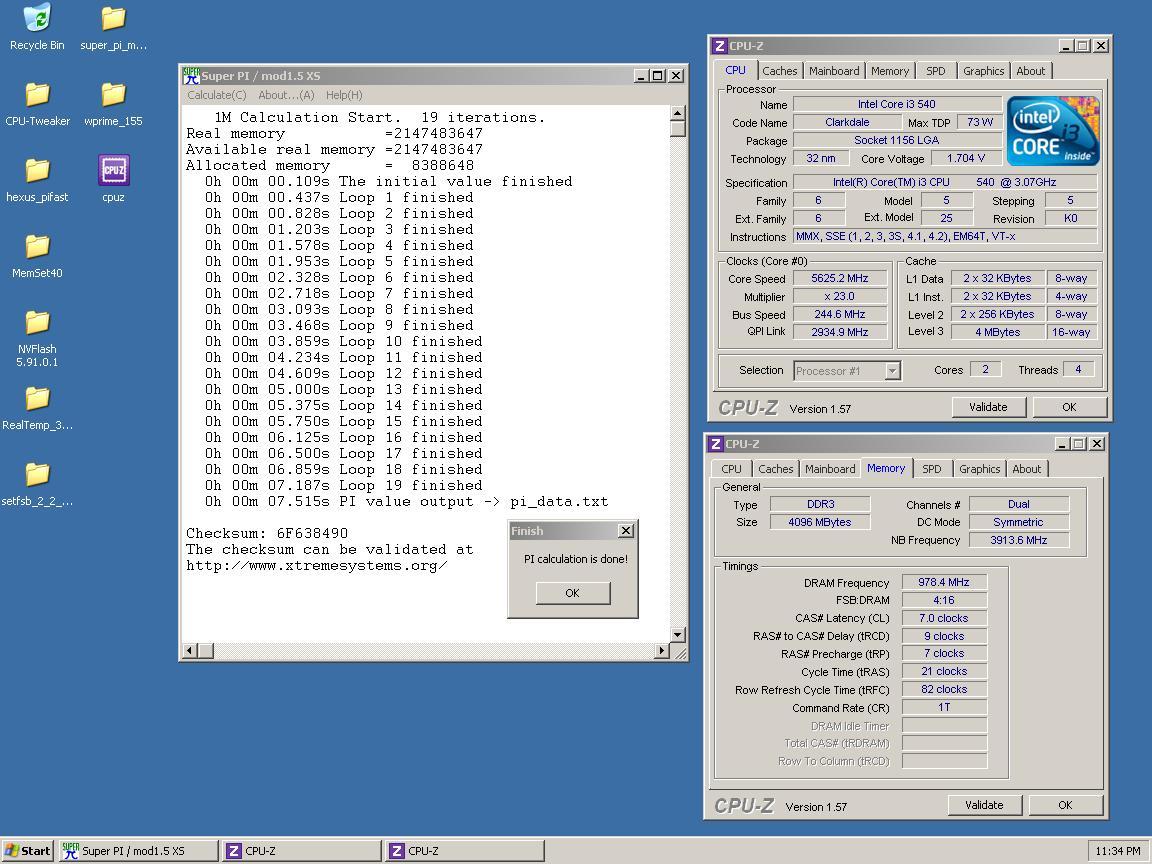Open the super_pi_m... folder icon
This screenshot has width=1152, height=864.
113,27
